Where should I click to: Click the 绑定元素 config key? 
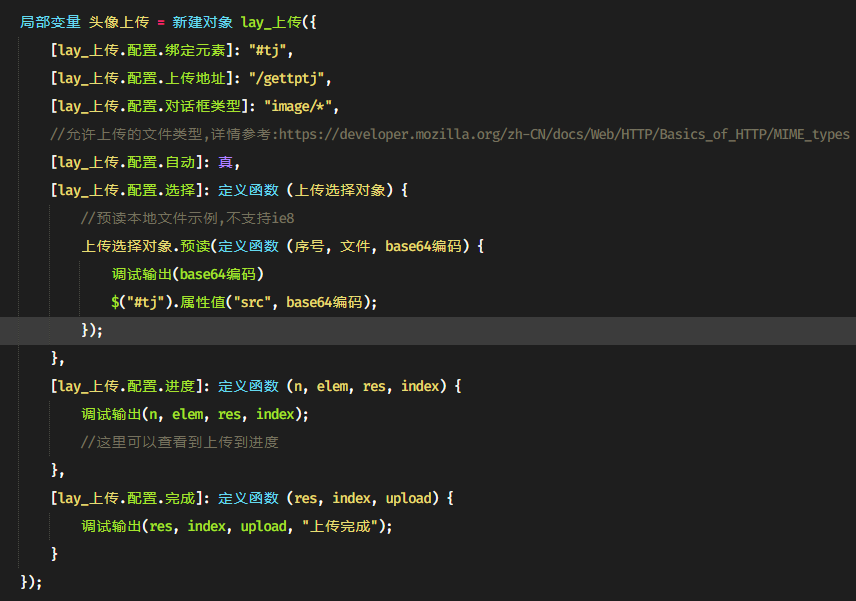point(195,51)
